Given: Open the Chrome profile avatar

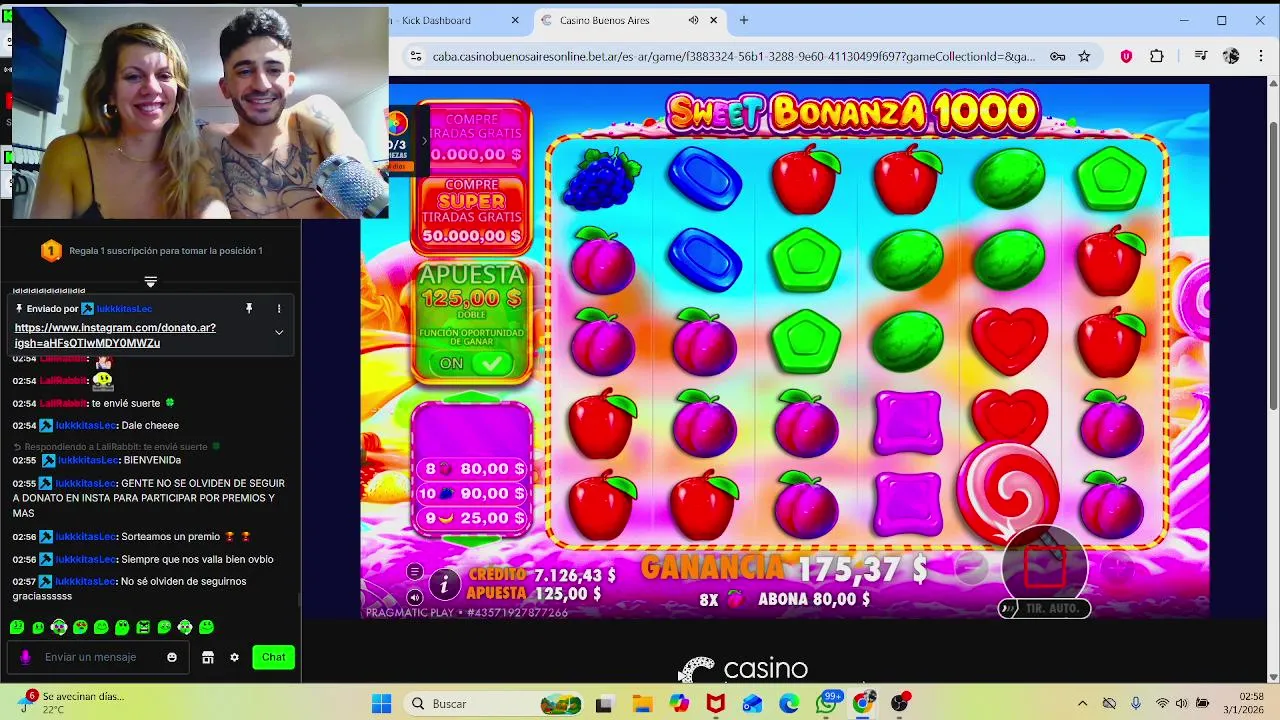Looking at the screenshot, I should [1231, 57].
